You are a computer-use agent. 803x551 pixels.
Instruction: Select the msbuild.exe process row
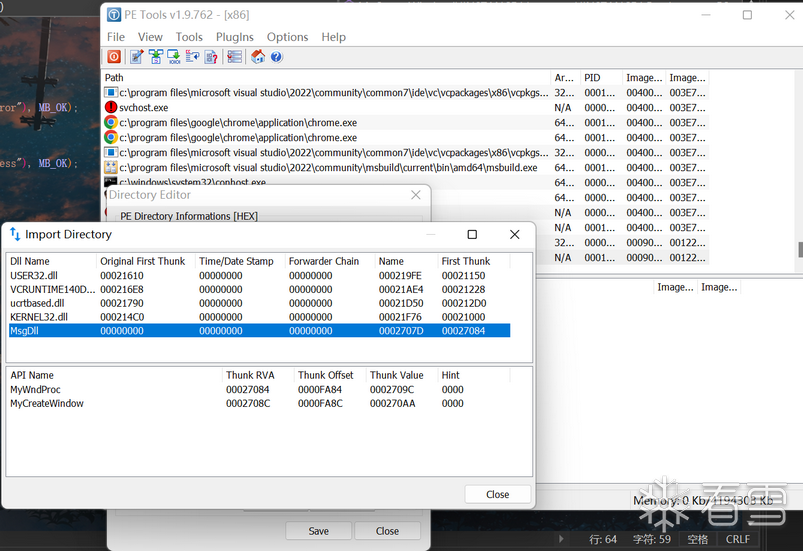tap(405, 167)
